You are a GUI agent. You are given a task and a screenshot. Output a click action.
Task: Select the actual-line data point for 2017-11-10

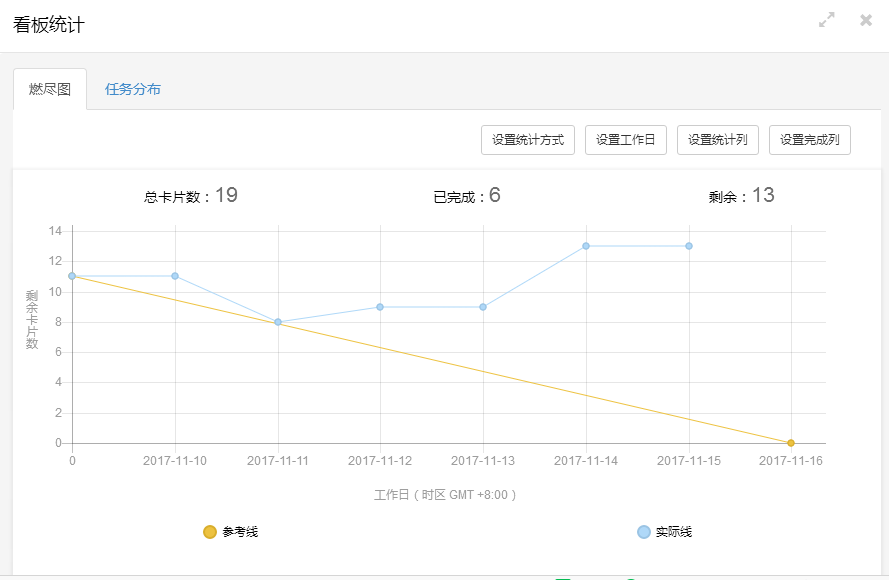point(175,276)
